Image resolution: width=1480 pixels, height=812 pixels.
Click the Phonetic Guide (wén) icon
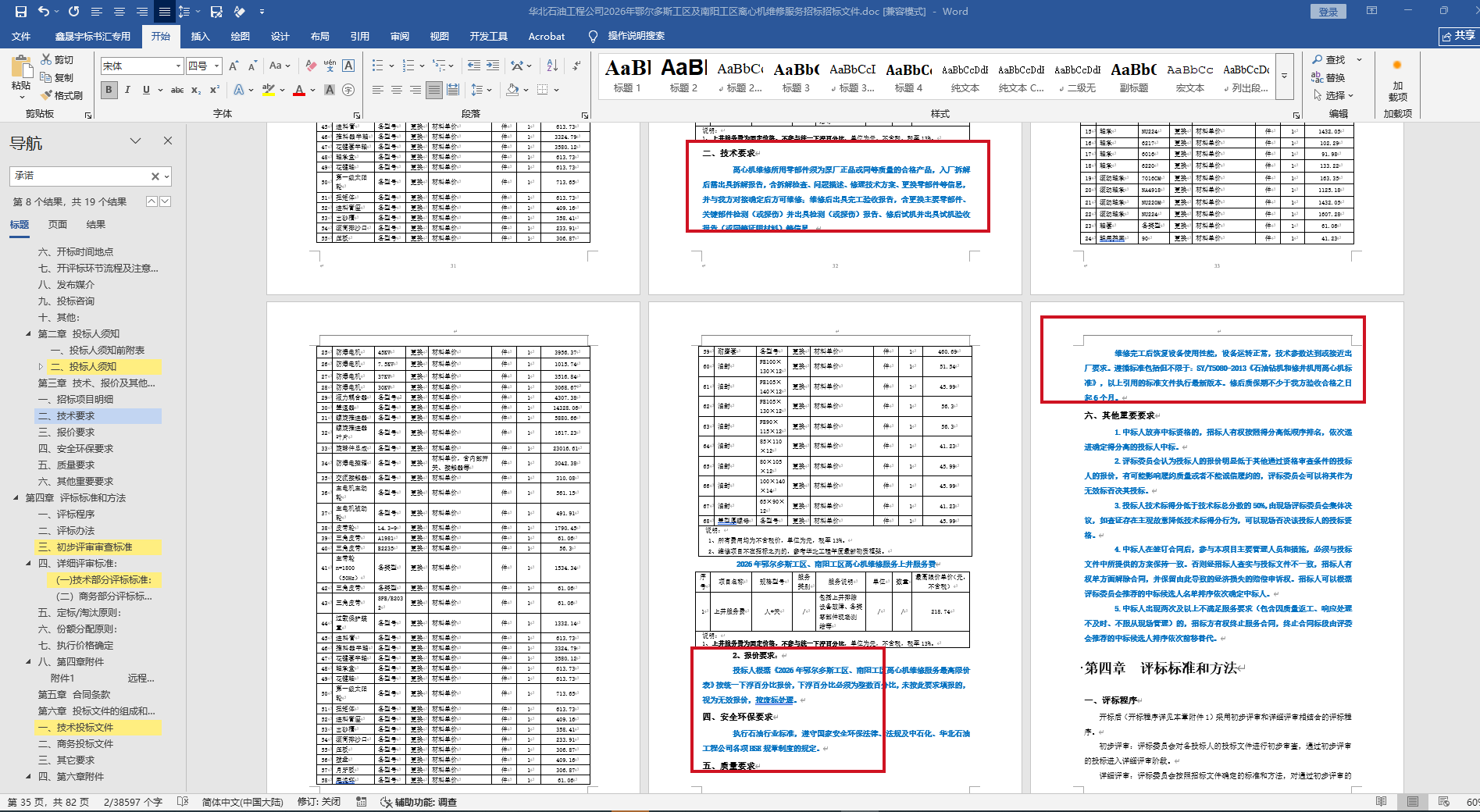(x=330, y=66)
